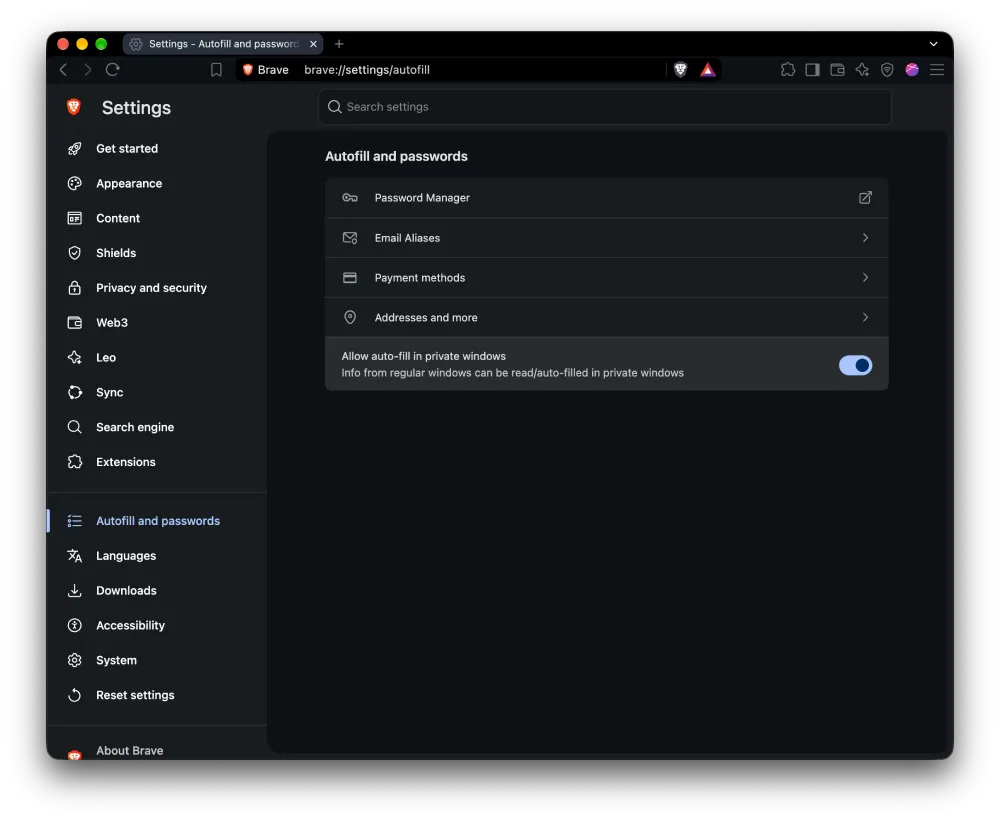Open Email Aliases row
This screenshot has height=821, width=1000.
[x=607, y=238]
